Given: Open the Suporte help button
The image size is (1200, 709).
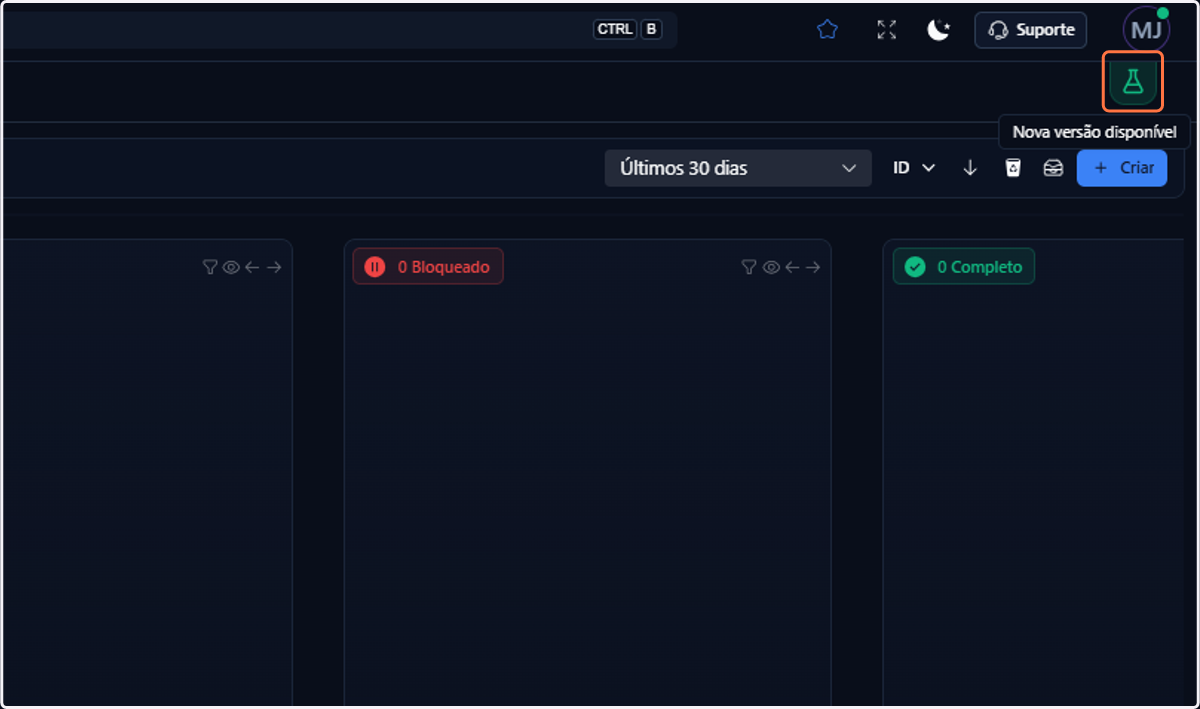Looking at the screenshot, I should click(x=1031, y=30).
